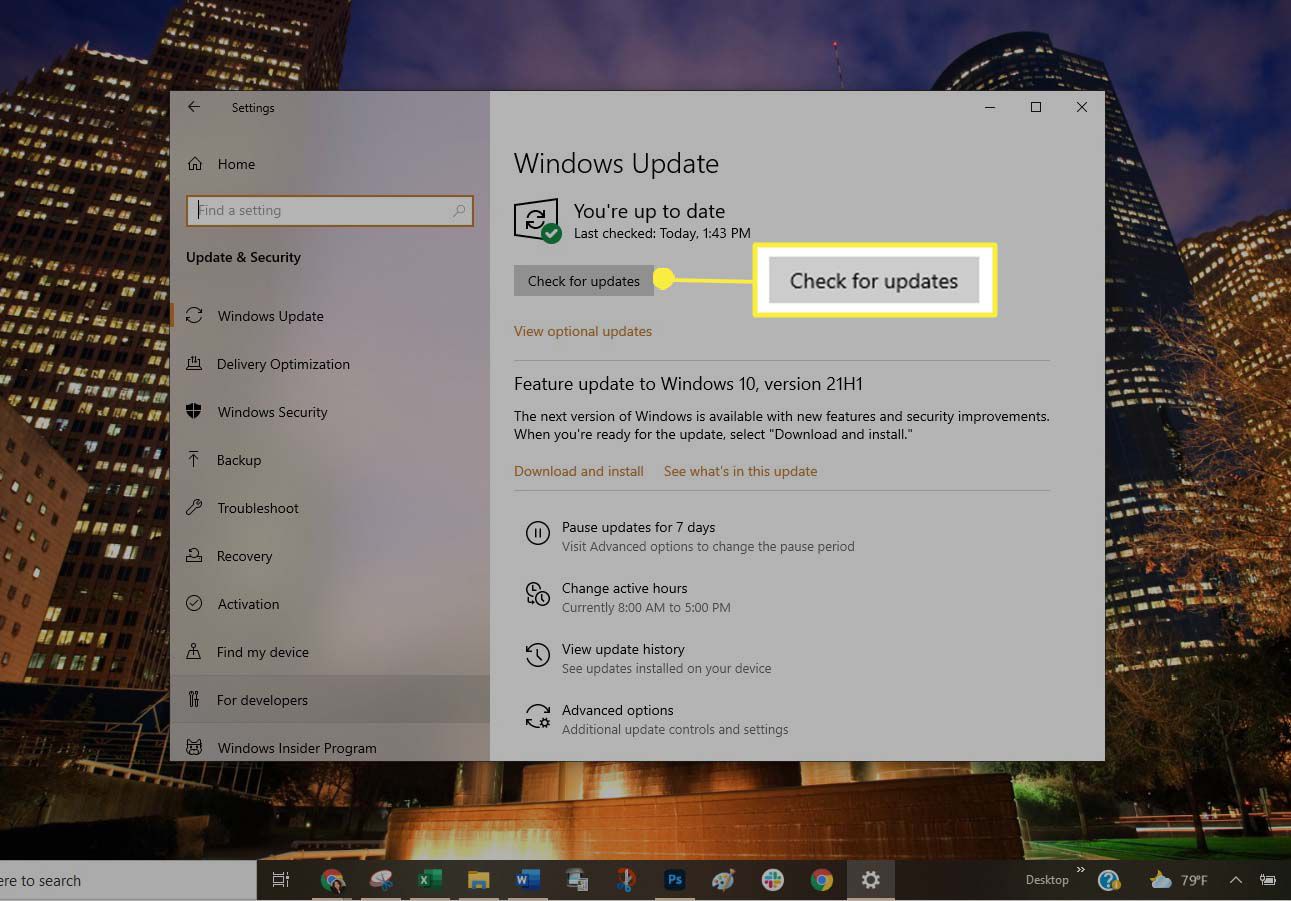The image size is (1291, 901).
Task: Click the taskbar search box
Action: 128,880
